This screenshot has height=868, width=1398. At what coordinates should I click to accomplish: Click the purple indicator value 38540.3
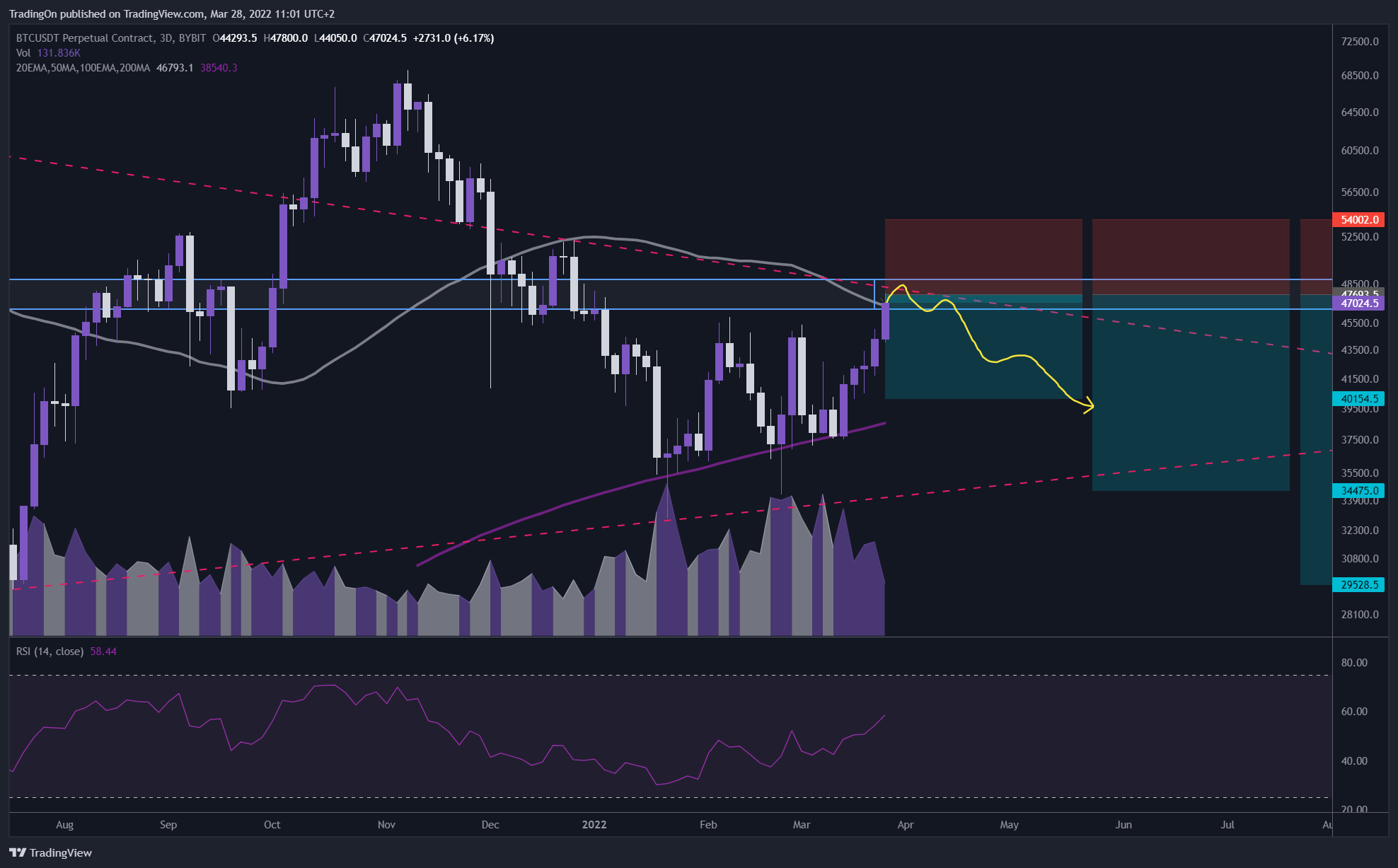pos(219,68)
